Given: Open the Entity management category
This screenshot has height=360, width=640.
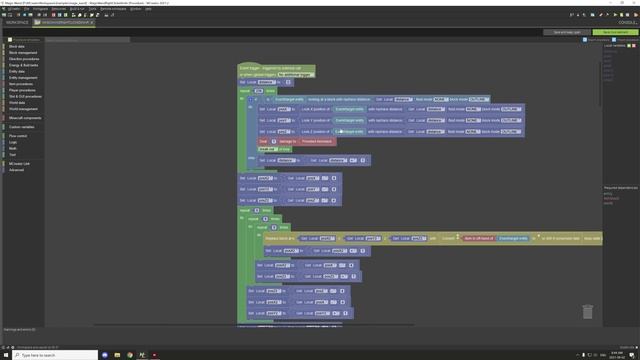Looking at the screenshot, I should 23,78.
